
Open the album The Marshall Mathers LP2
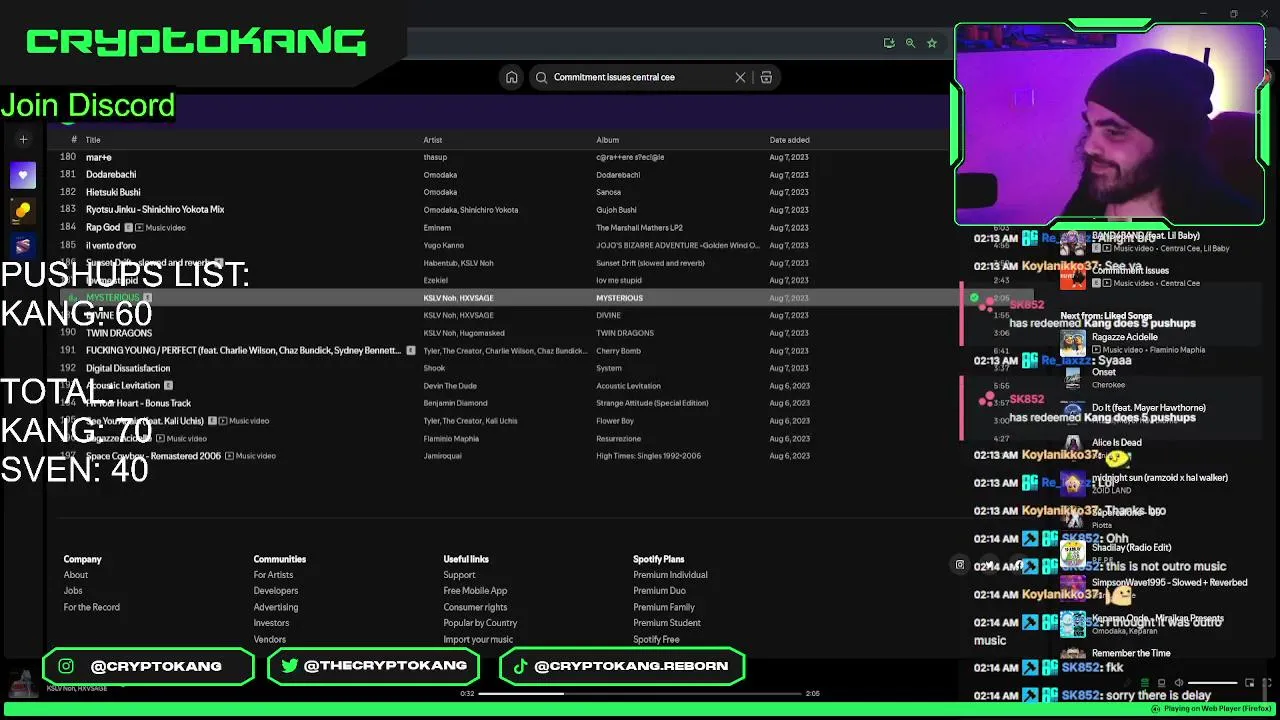[x=639, y=228]
